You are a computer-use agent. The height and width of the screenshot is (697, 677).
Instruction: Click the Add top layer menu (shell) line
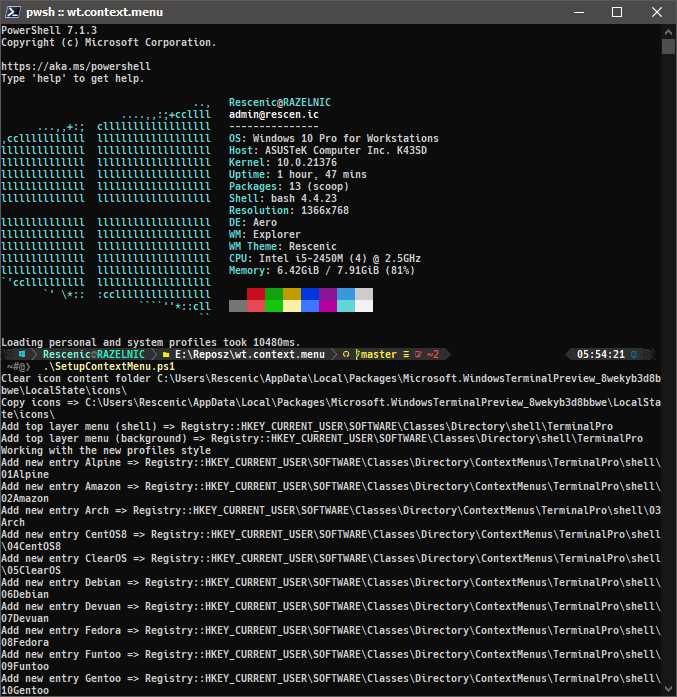tap(307, 427)
